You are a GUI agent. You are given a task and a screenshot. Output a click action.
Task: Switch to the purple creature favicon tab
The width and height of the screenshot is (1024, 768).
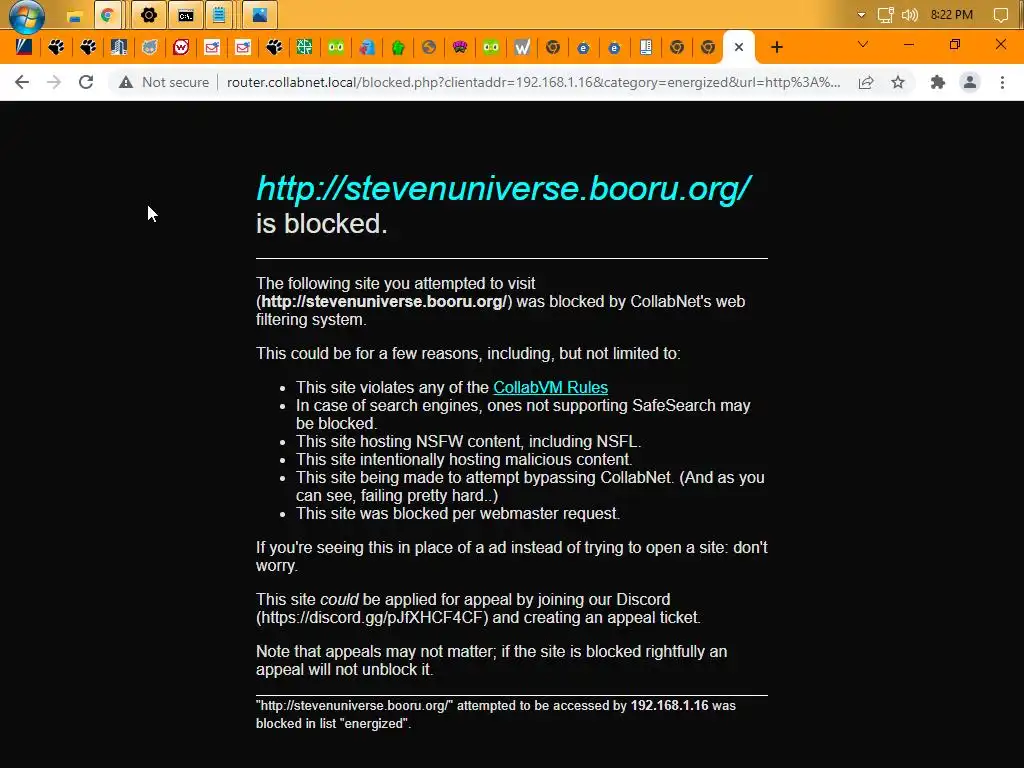(460, 47)
